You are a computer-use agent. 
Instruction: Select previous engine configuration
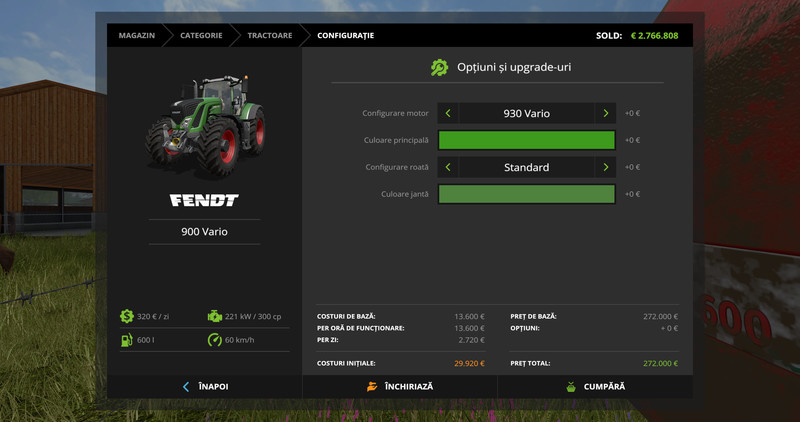point(448,114)
